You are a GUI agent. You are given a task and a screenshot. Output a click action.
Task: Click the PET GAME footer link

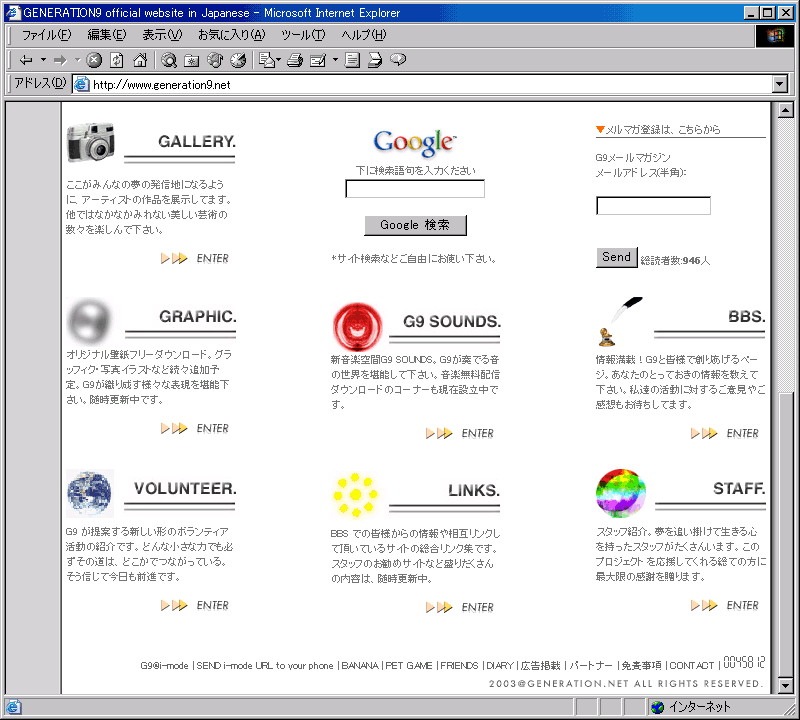(x=409, y=665)
